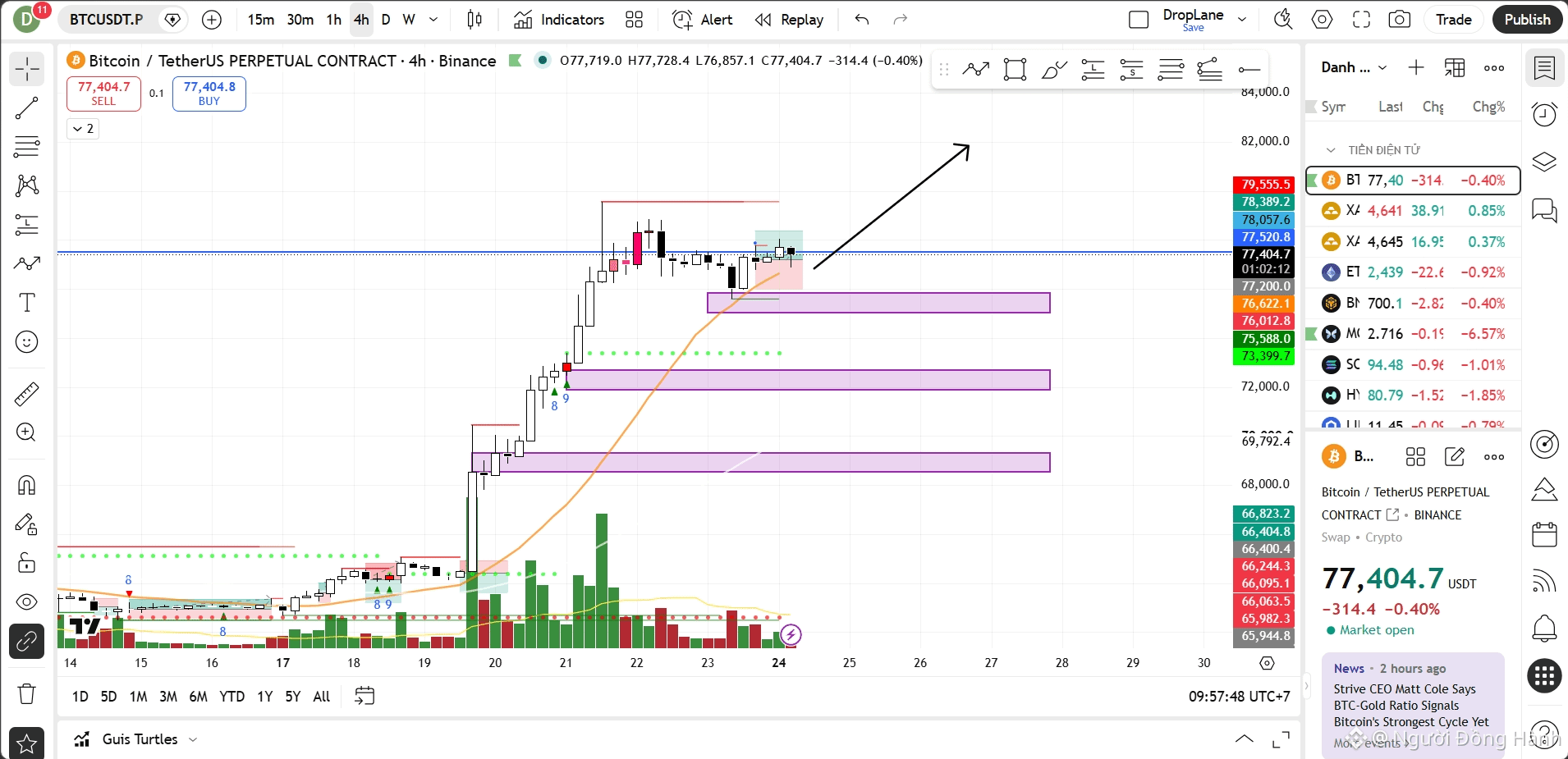This screenshot has width=1568, height=759.
Task: Expand the Guis Turtles dropdown
Action: [193, 739]
